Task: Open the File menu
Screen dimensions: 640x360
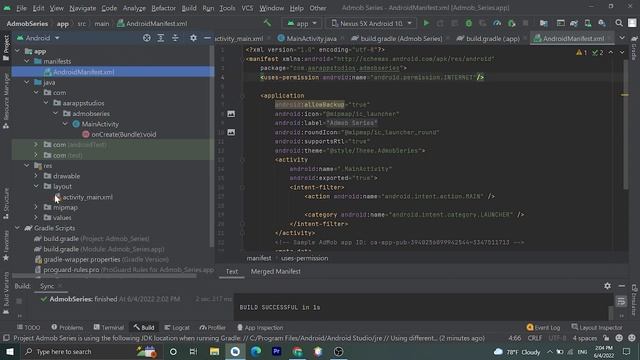Action: tap(21, 8)
